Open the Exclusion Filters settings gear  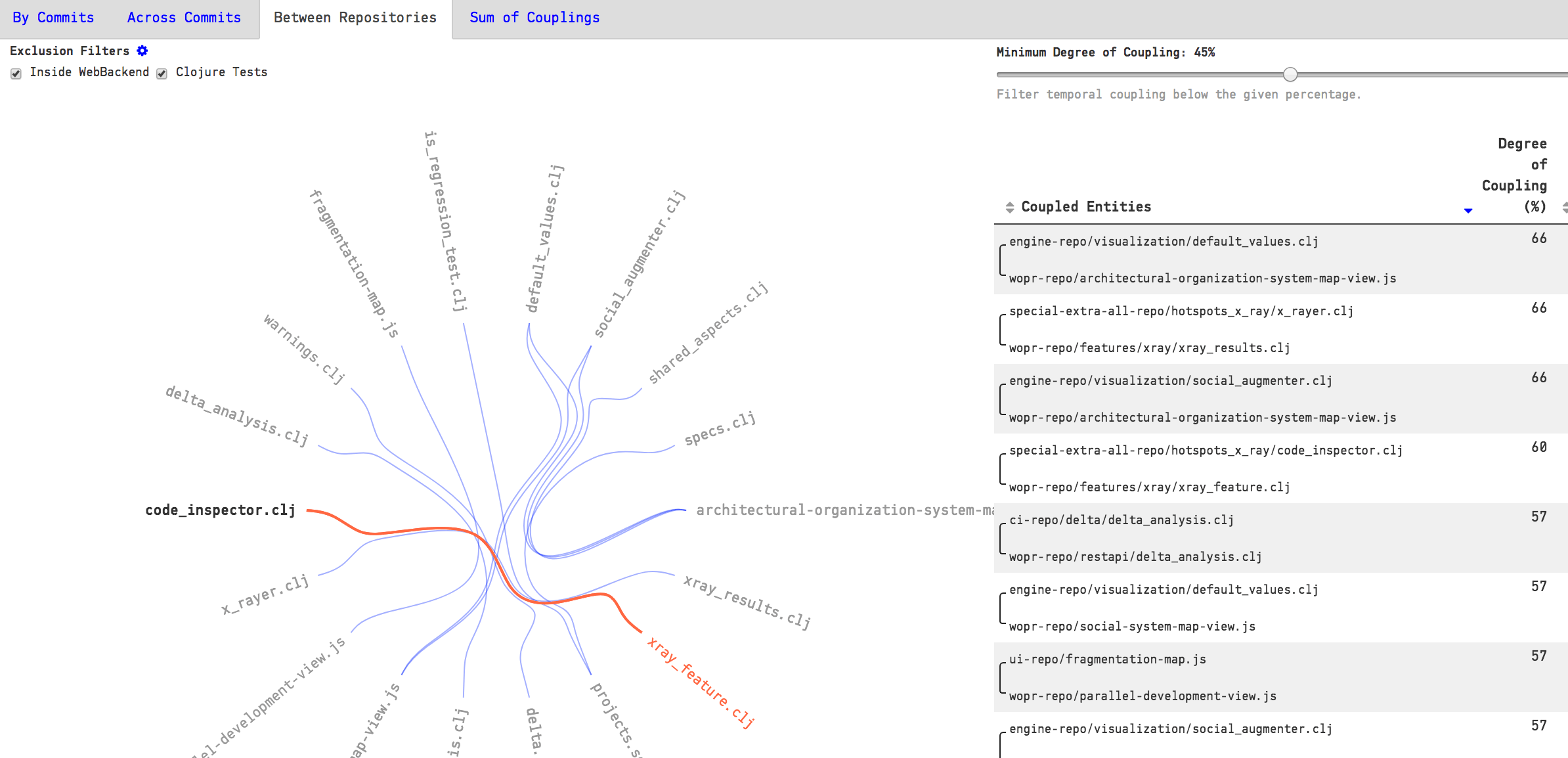(x=142, y=51)
